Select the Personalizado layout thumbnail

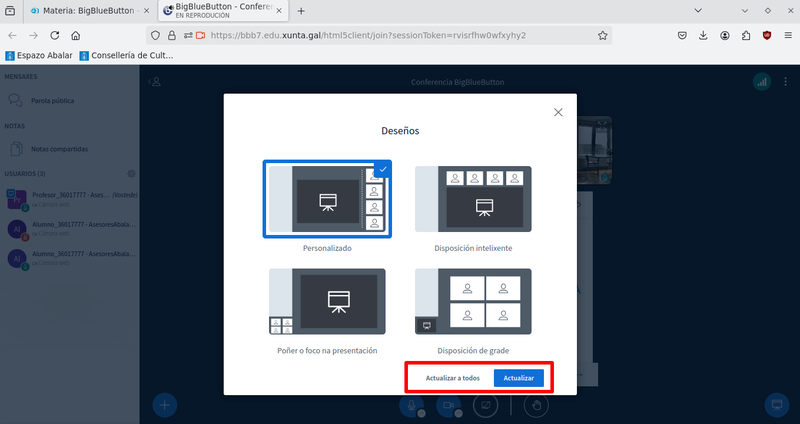tap(327, 199)
